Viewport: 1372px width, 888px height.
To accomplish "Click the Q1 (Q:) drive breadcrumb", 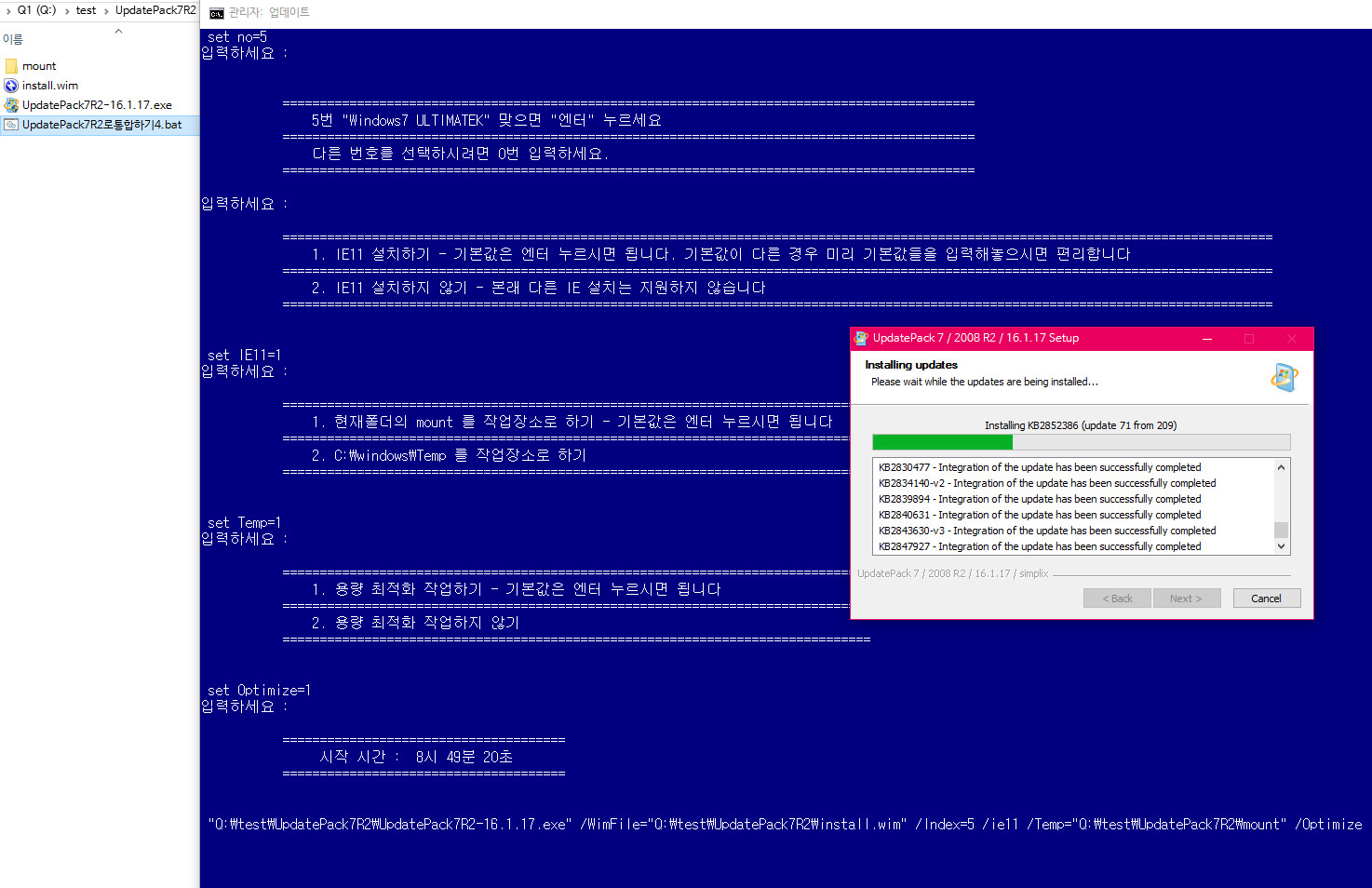I will (x=36, y=10).
